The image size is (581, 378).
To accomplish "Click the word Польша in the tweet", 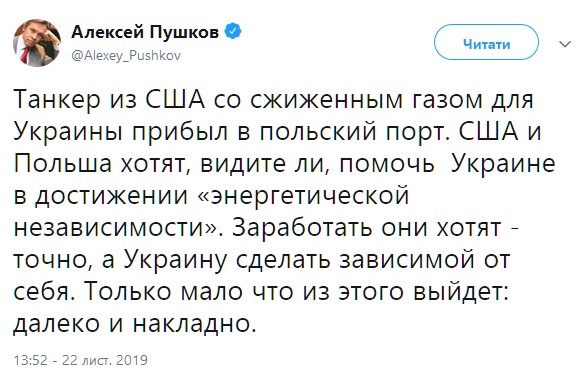I will (x=63, y=164).
